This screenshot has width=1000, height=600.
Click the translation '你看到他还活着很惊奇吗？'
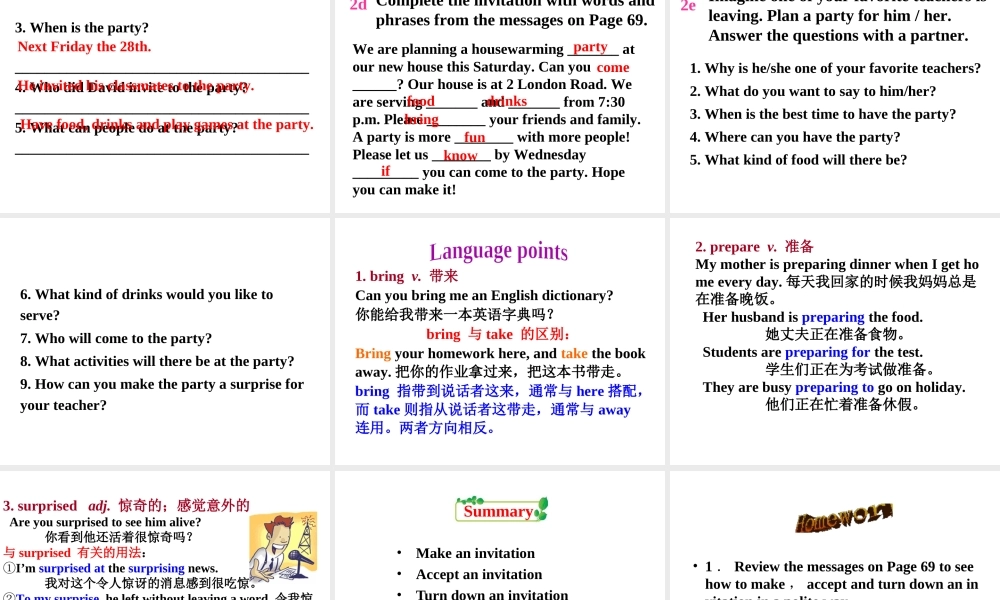(x=119, y=538)
